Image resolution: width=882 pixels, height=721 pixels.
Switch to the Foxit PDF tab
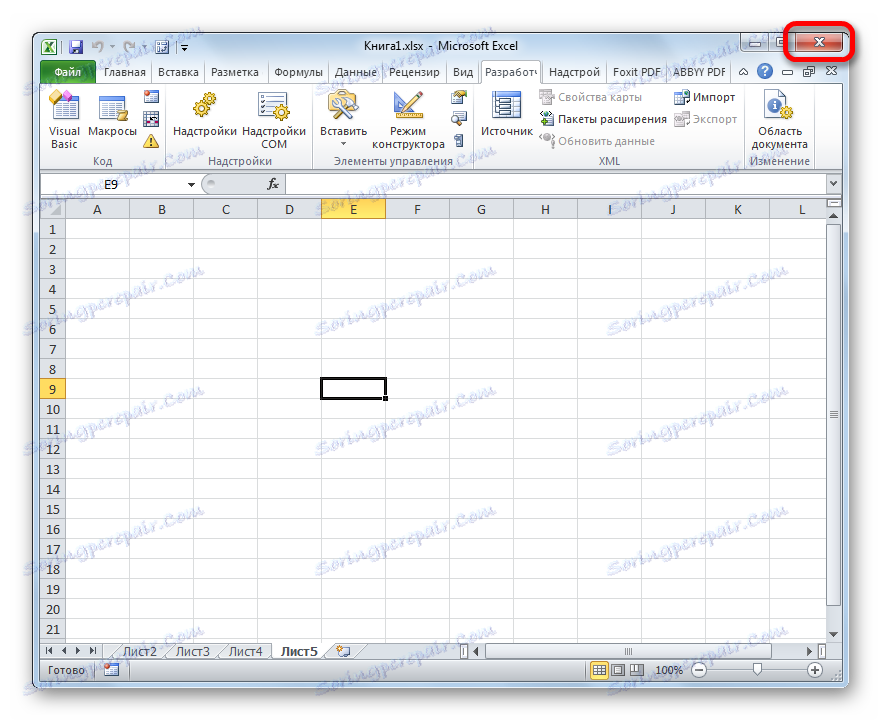coord(636,72)
